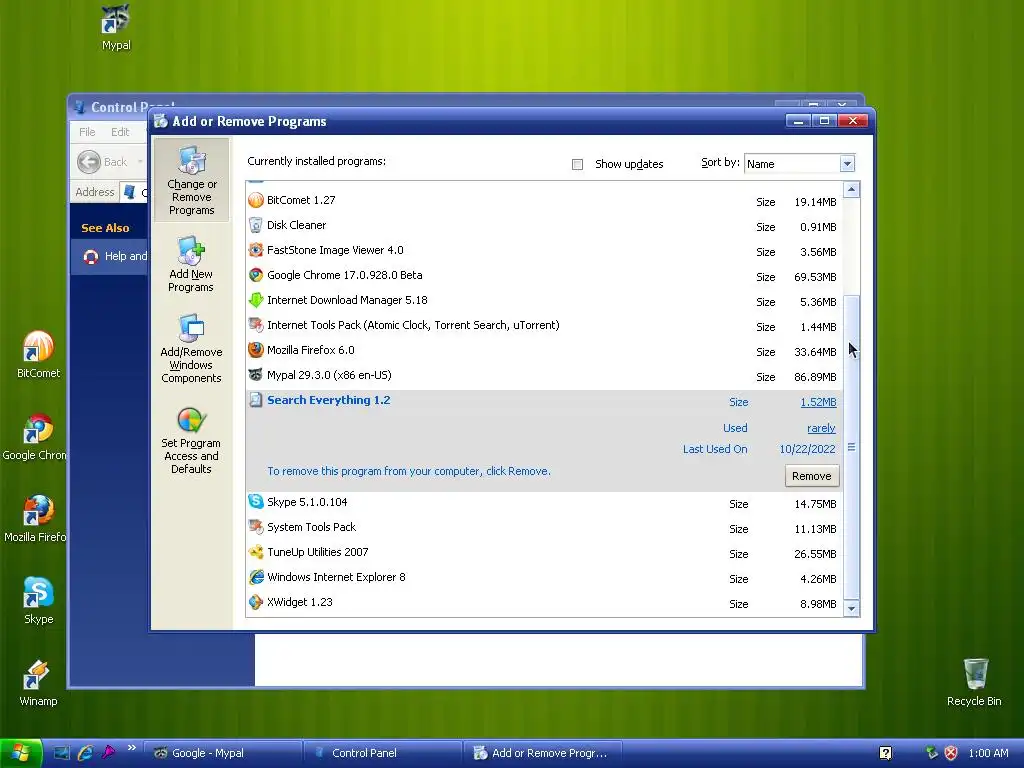Expand hidden quick launch items chevron

click(131, 748)
